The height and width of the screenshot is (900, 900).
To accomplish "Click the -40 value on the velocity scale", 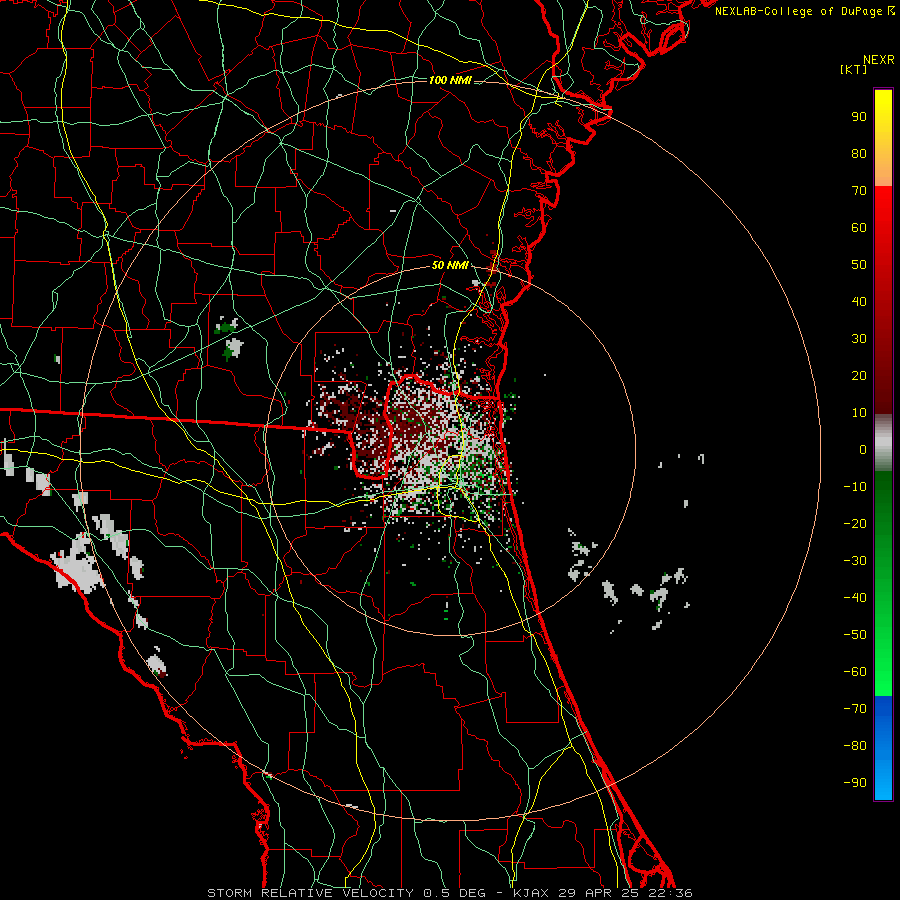I will pyautogui.click(x=855, y=598).
